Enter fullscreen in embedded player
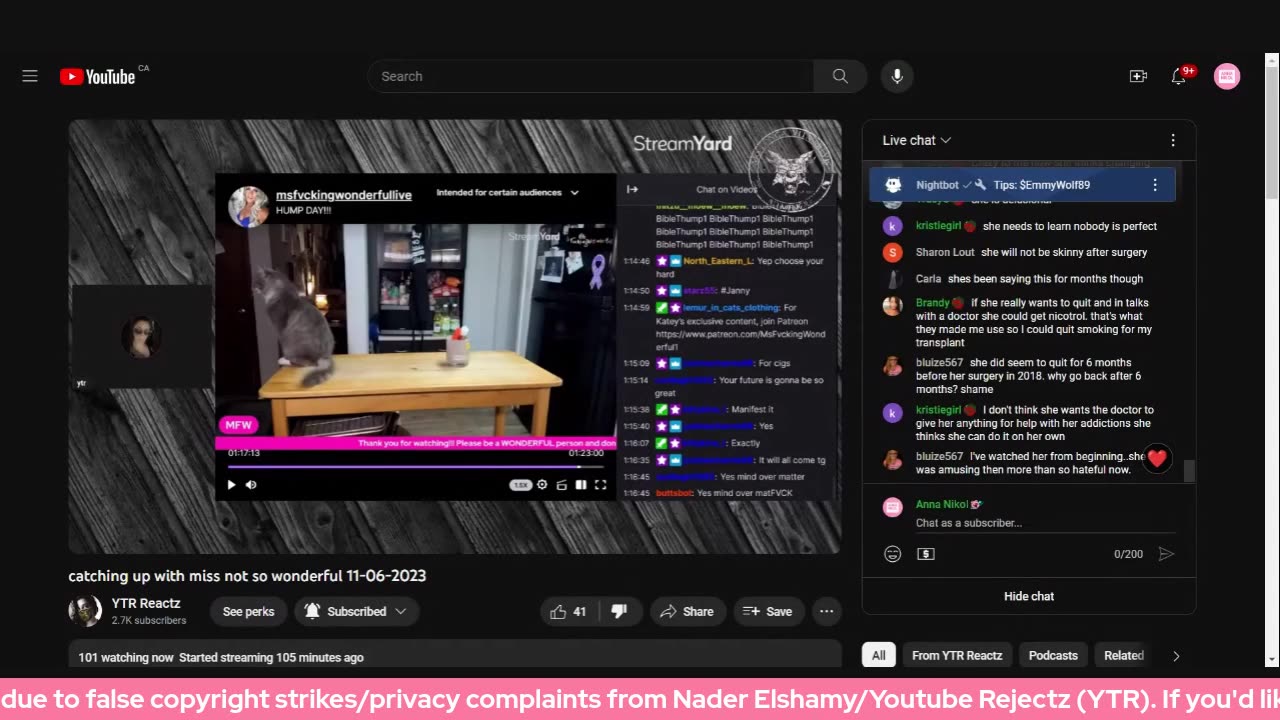This screenshot has height=720, width=1280. pyautogui.click(x=601, y=485)
